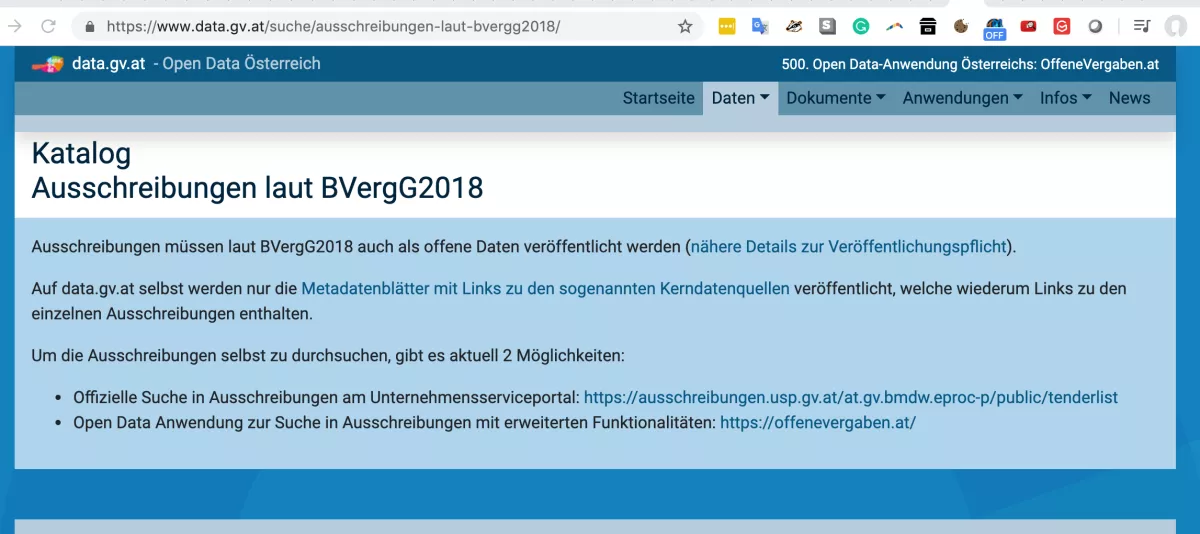Expand the Daten dropdown menu
The height and width of the screenshot is (534, 1200).
point(741,98)
